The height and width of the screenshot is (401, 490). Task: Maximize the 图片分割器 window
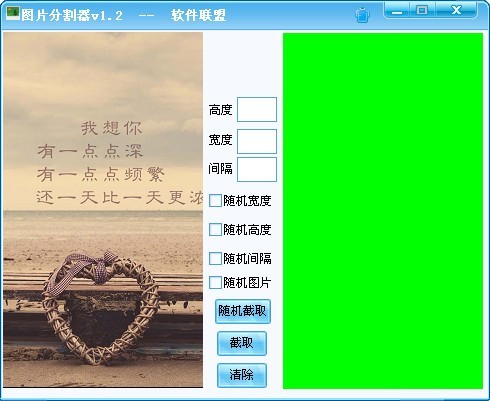tap(422, 10)
